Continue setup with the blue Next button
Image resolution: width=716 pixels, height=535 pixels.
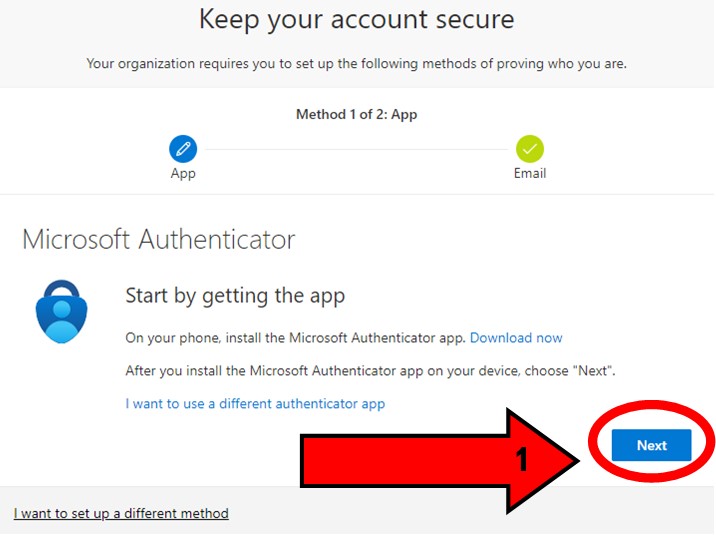pyautogui.click(x=651, y=445)
